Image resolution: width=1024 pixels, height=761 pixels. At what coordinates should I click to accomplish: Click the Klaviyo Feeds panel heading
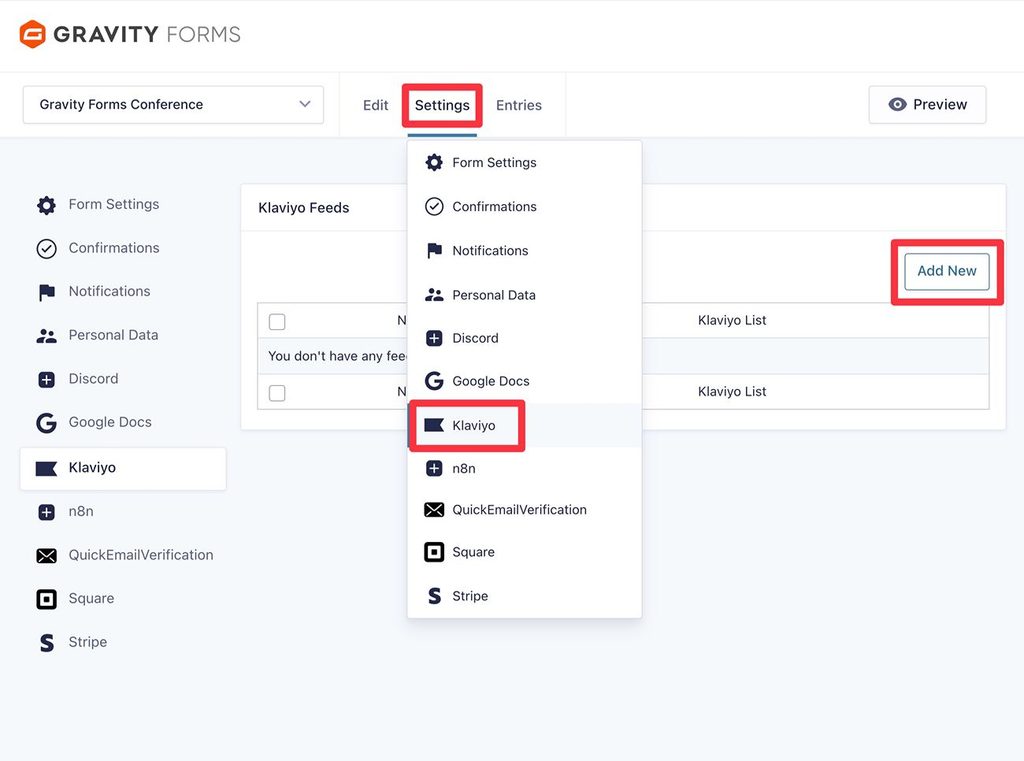pyautogui.click(x=304, y=208)
